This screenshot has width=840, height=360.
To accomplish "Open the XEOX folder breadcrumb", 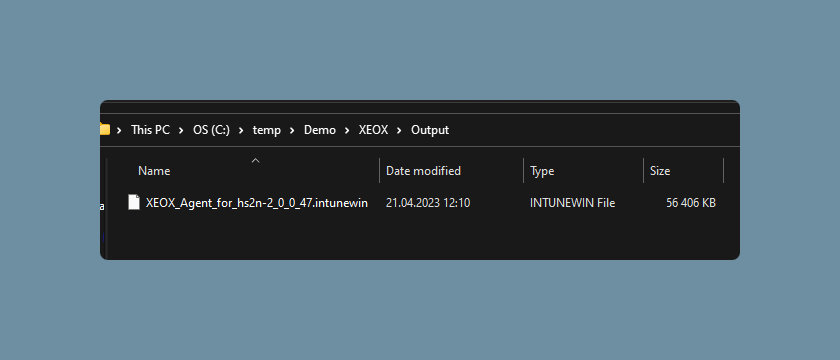I will [373, 130].
